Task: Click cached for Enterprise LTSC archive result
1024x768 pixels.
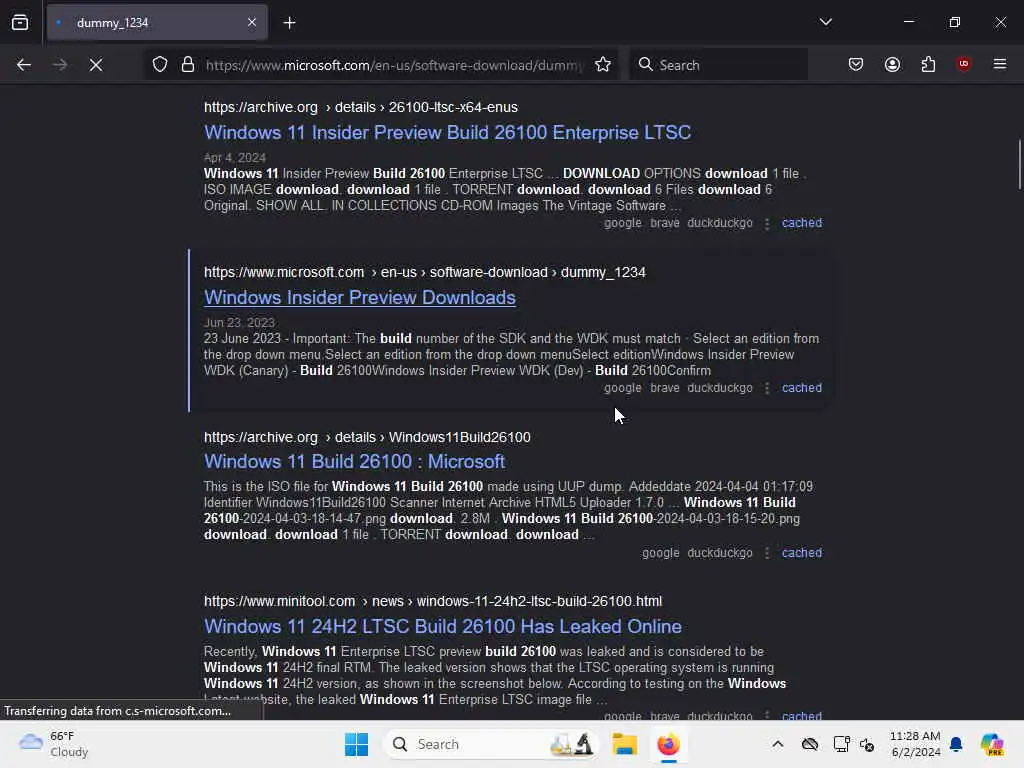Action: [x=802, y=223]
